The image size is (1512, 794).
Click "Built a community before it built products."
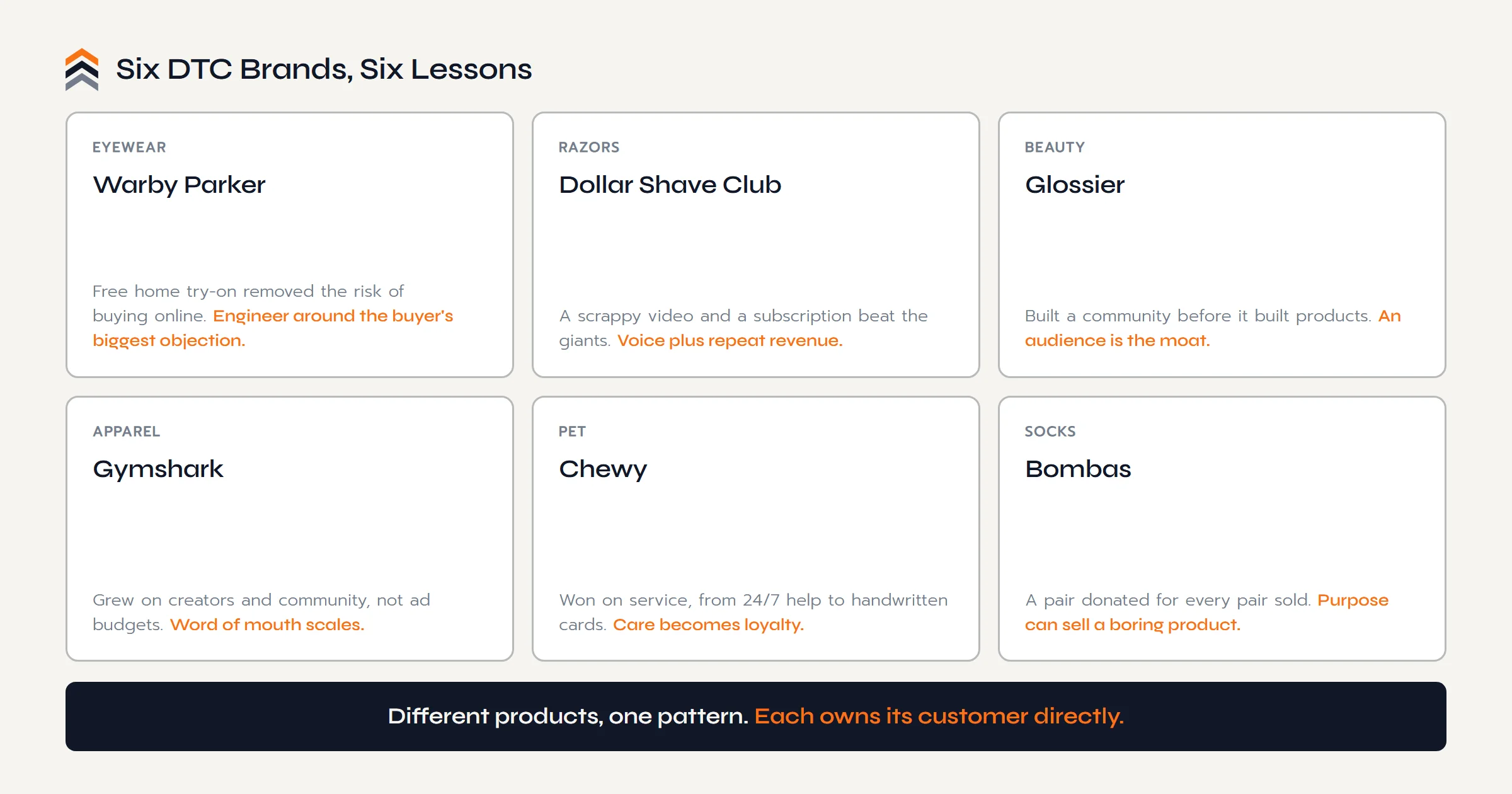pyautogui.click(x=1198, y=316)
